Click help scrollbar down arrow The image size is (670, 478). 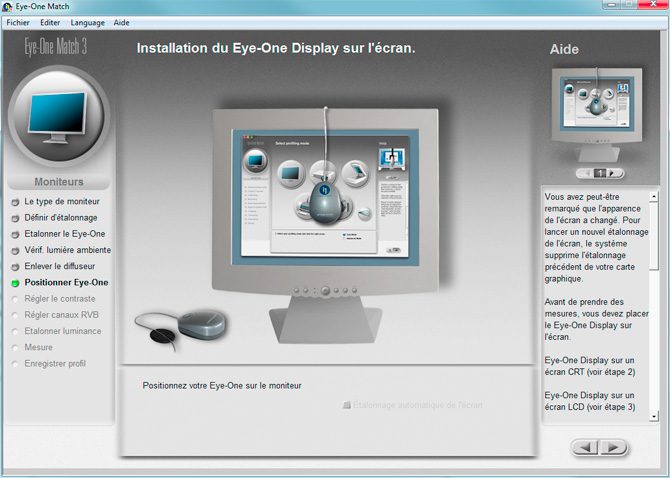654,416
